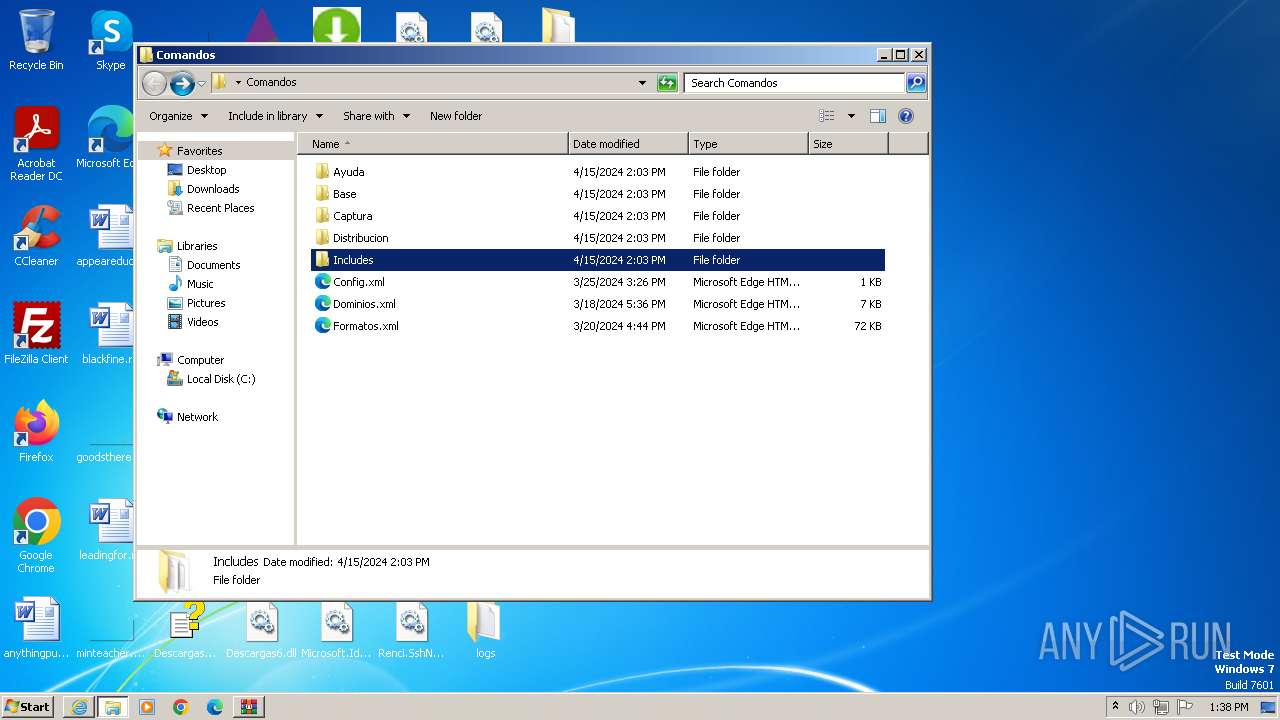Viewport: 1280px width, 720px height.
Task: Sort by the Size column header
Action: tap(848, 144)
